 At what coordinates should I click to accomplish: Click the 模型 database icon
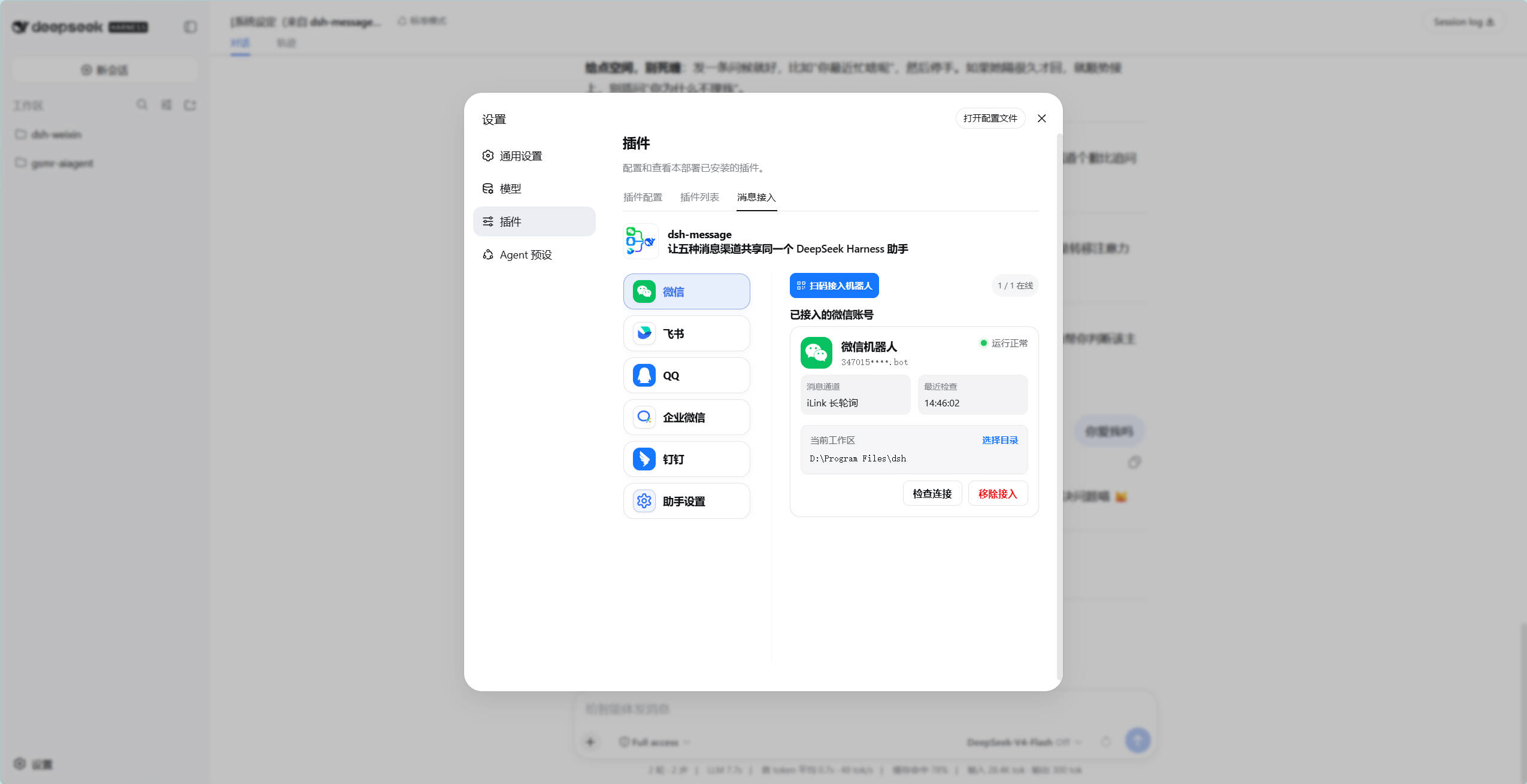488,189
